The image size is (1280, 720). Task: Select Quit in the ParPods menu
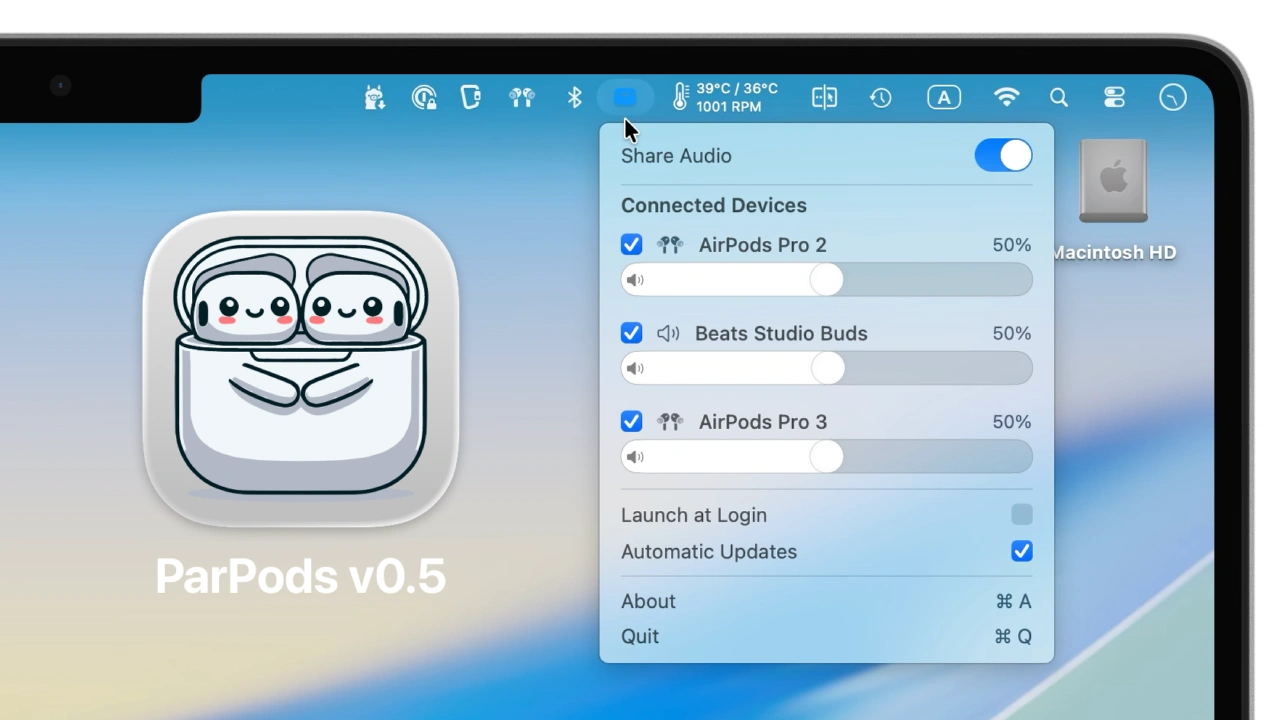click(x=640, y=636)
